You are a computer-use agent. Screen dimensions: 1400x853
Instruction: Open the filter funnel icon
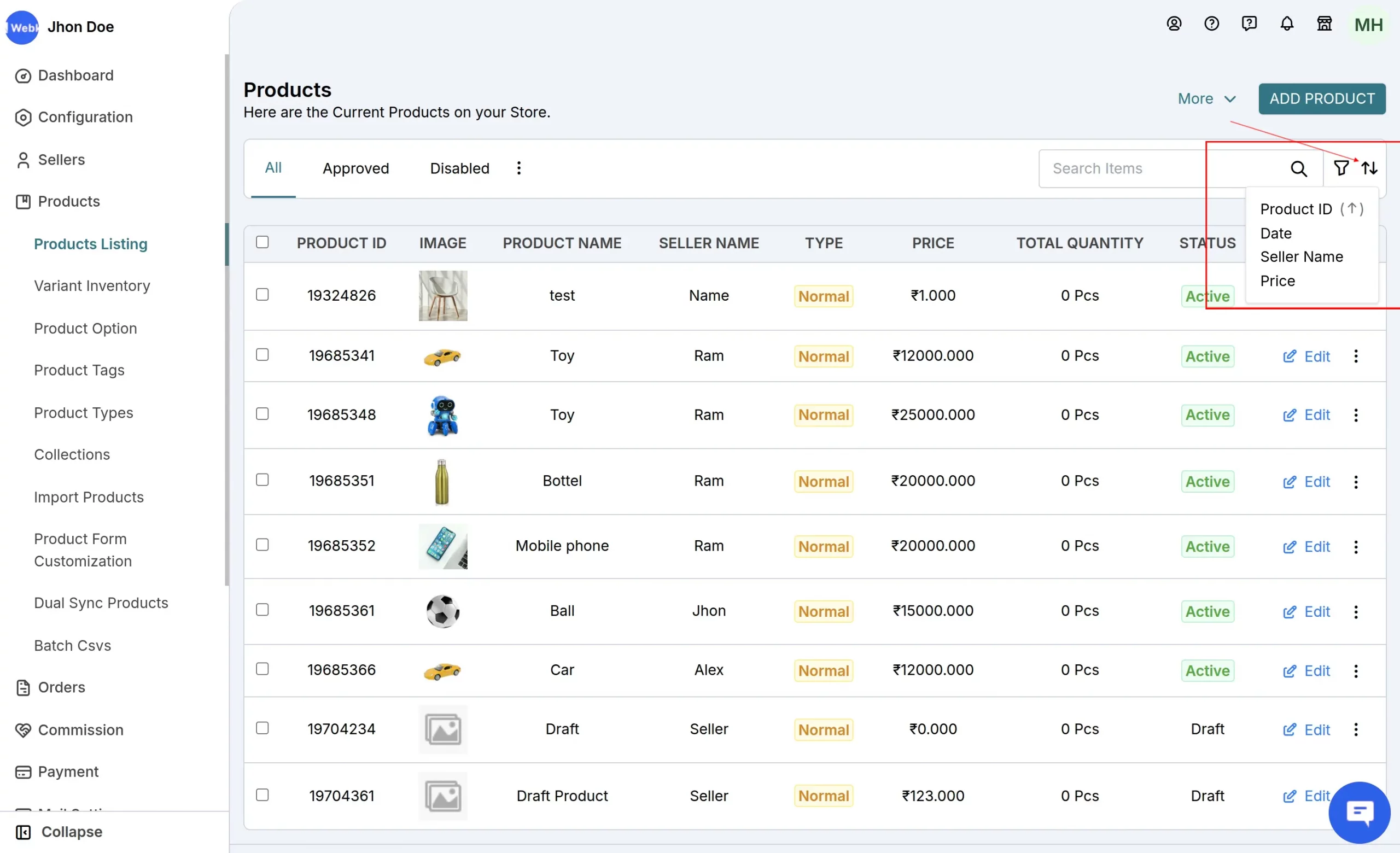point(1341,168)
